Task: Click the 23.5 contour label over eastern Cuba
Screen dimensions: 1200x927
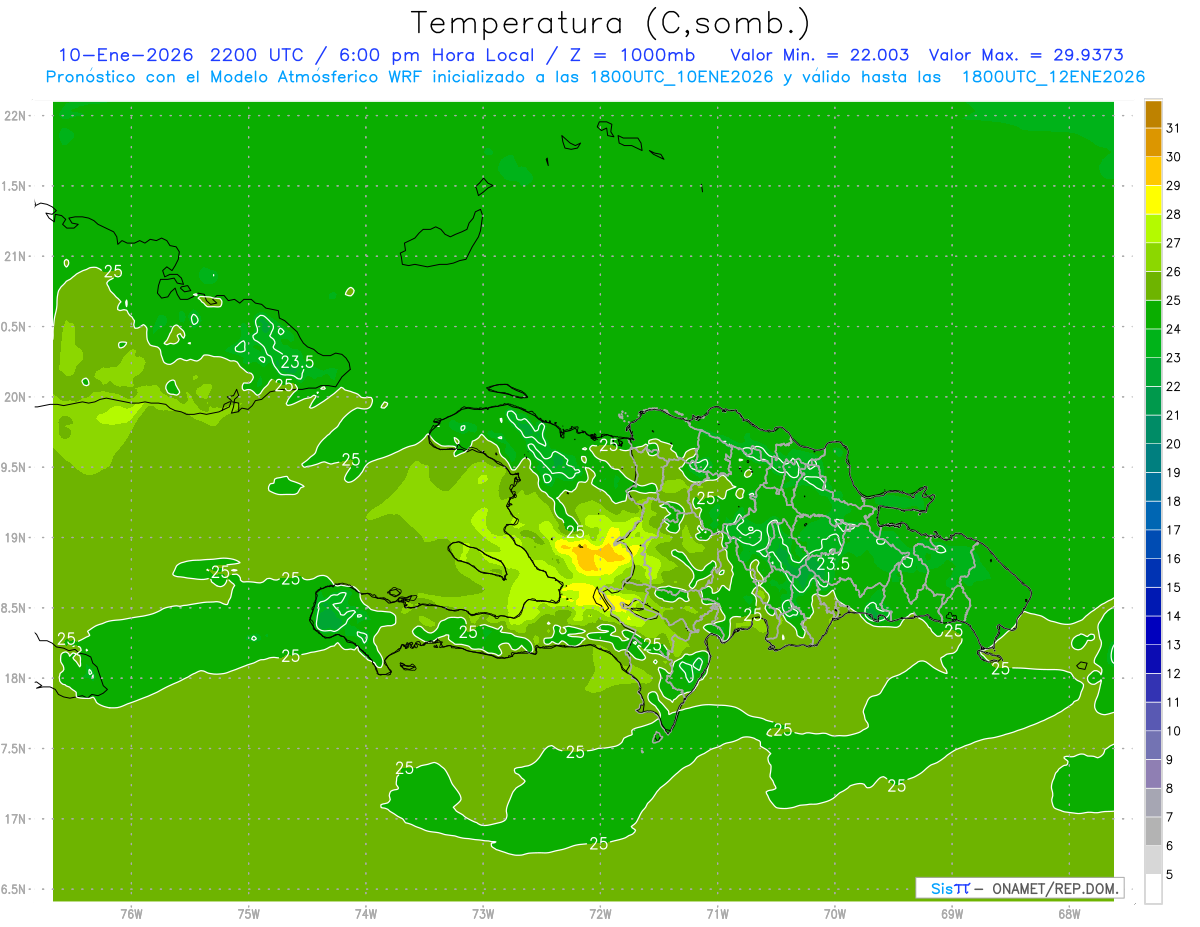Action: (297, 361)
